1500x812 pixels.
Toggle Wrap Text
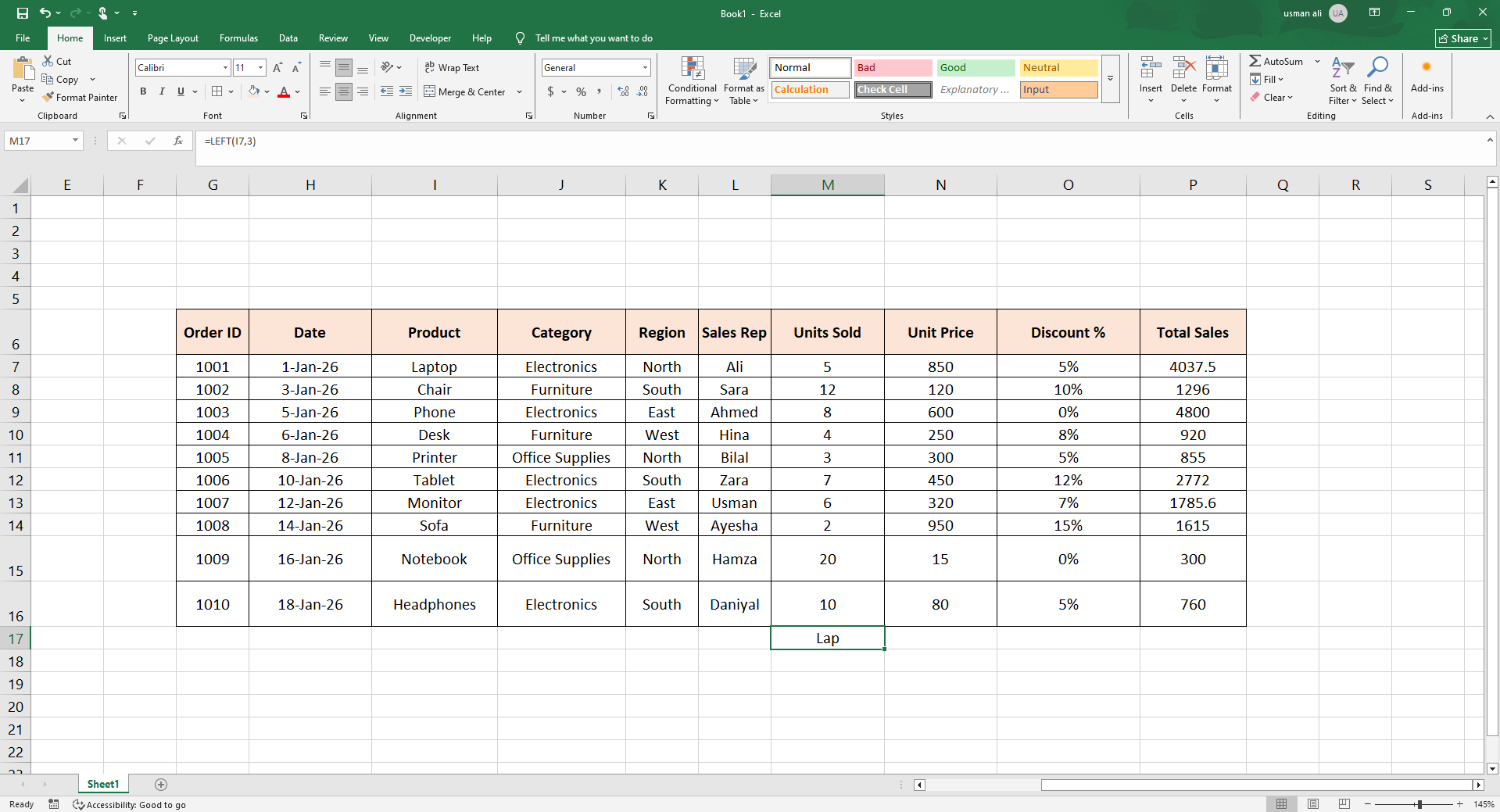[452, 68]
